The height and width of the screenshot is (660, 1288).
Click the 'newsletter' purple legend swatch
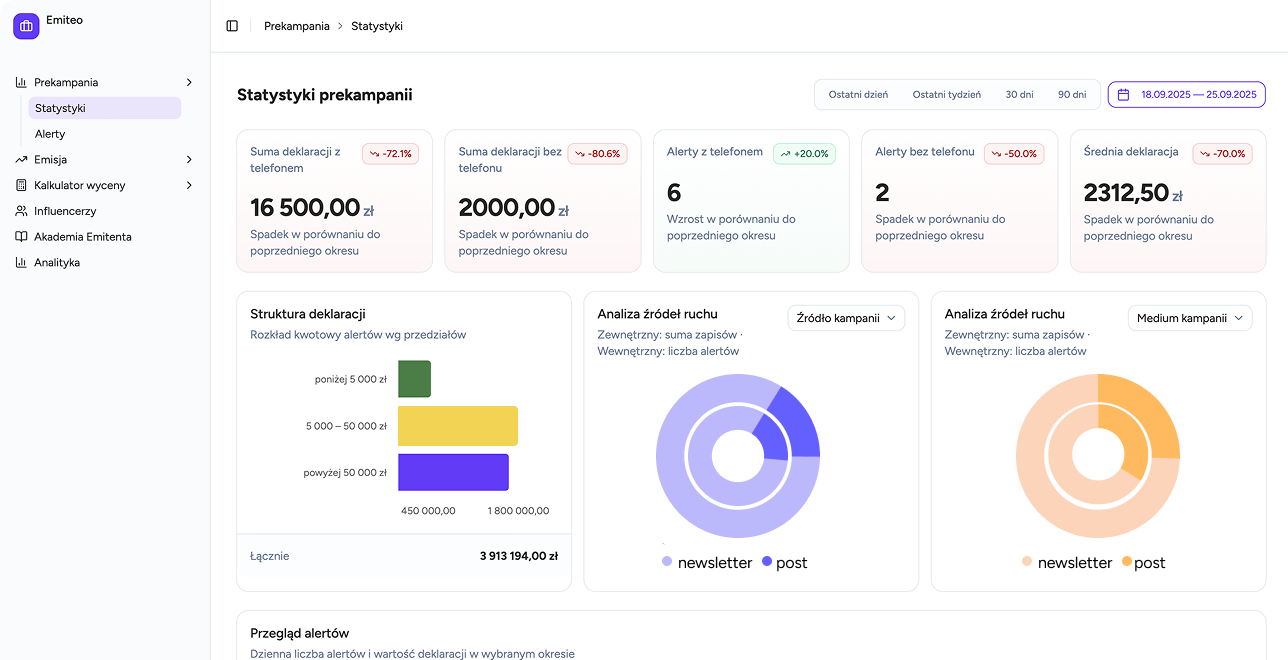(x=665, y=562)
